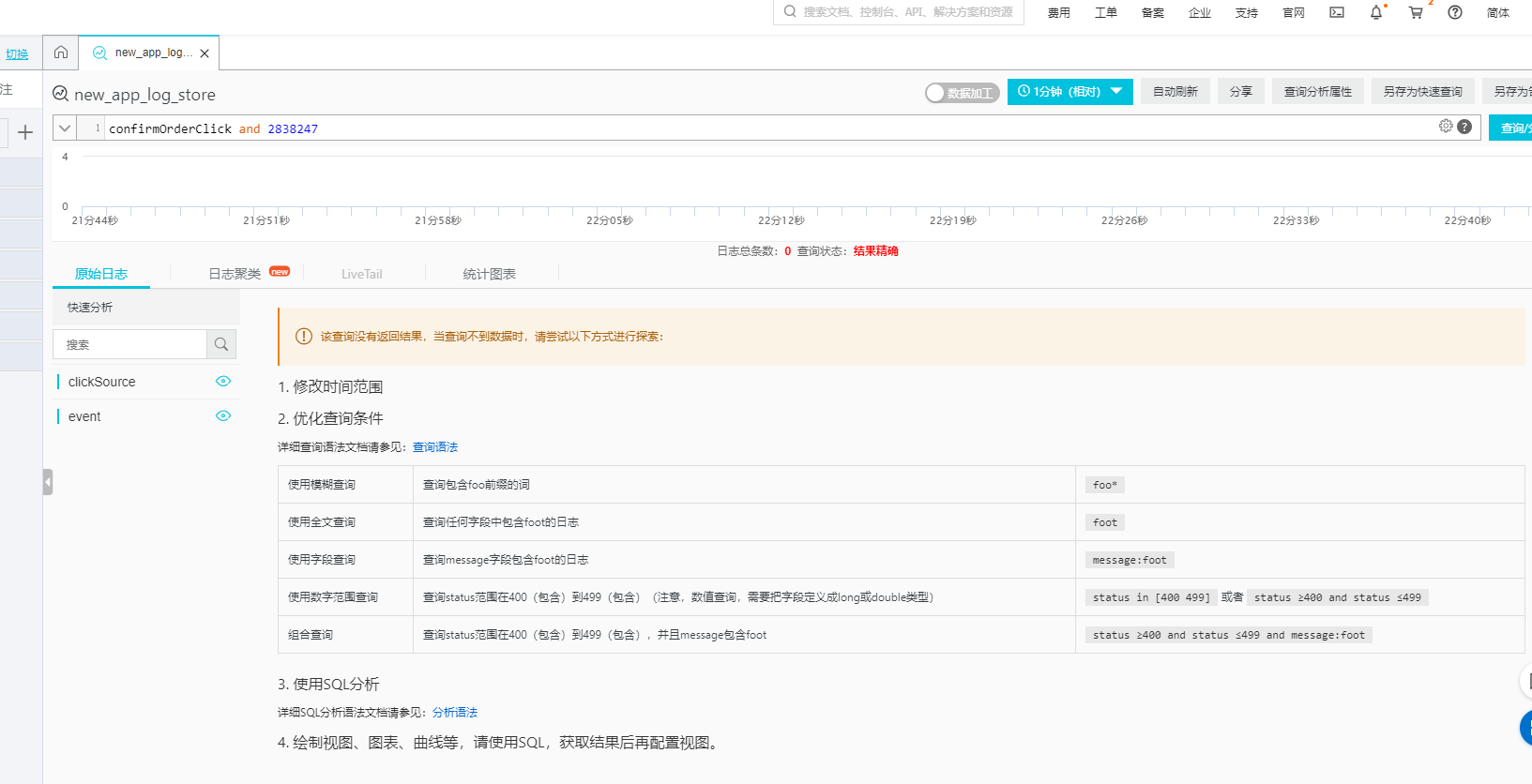Click the field search magnifier button

[x=221, y=344]
